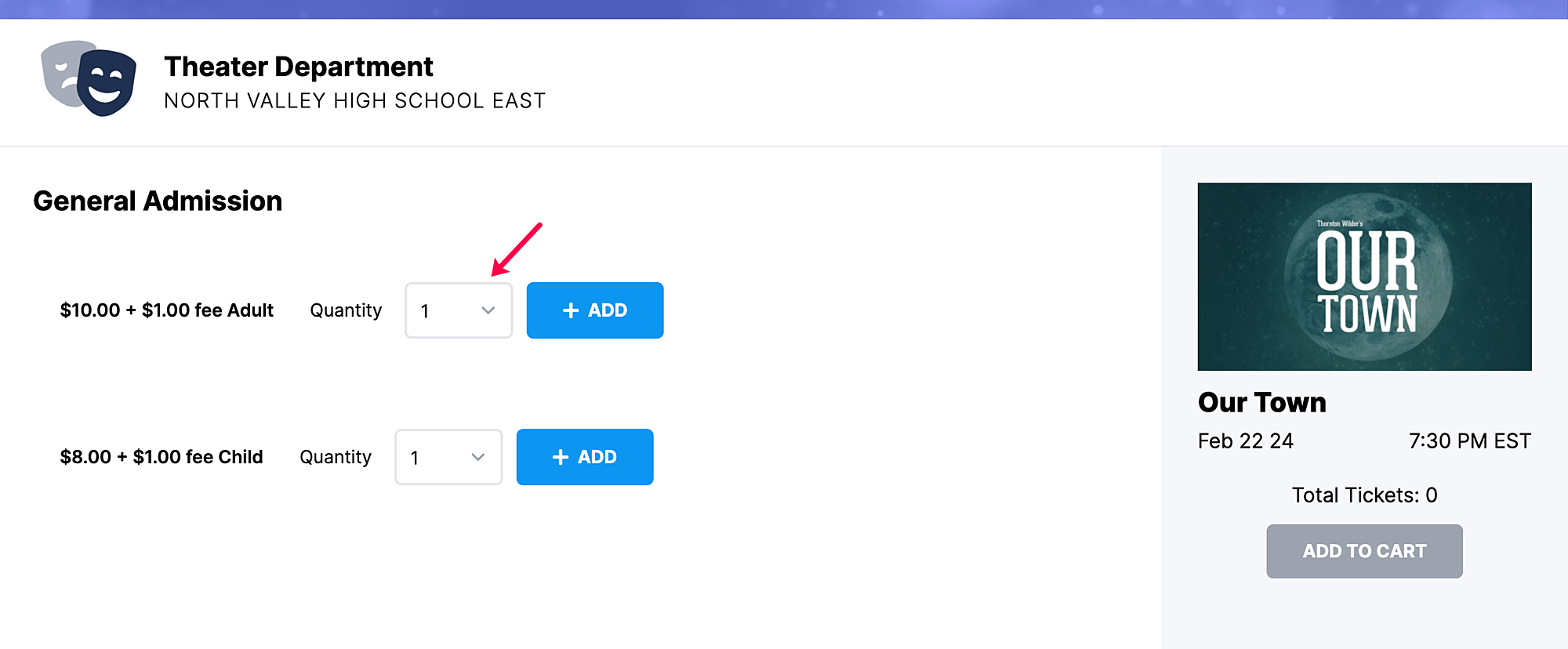Click the $10.00 Adult price label
Image resolution: width=1568 pixels, height=649 pixels.
click(167, 310)
